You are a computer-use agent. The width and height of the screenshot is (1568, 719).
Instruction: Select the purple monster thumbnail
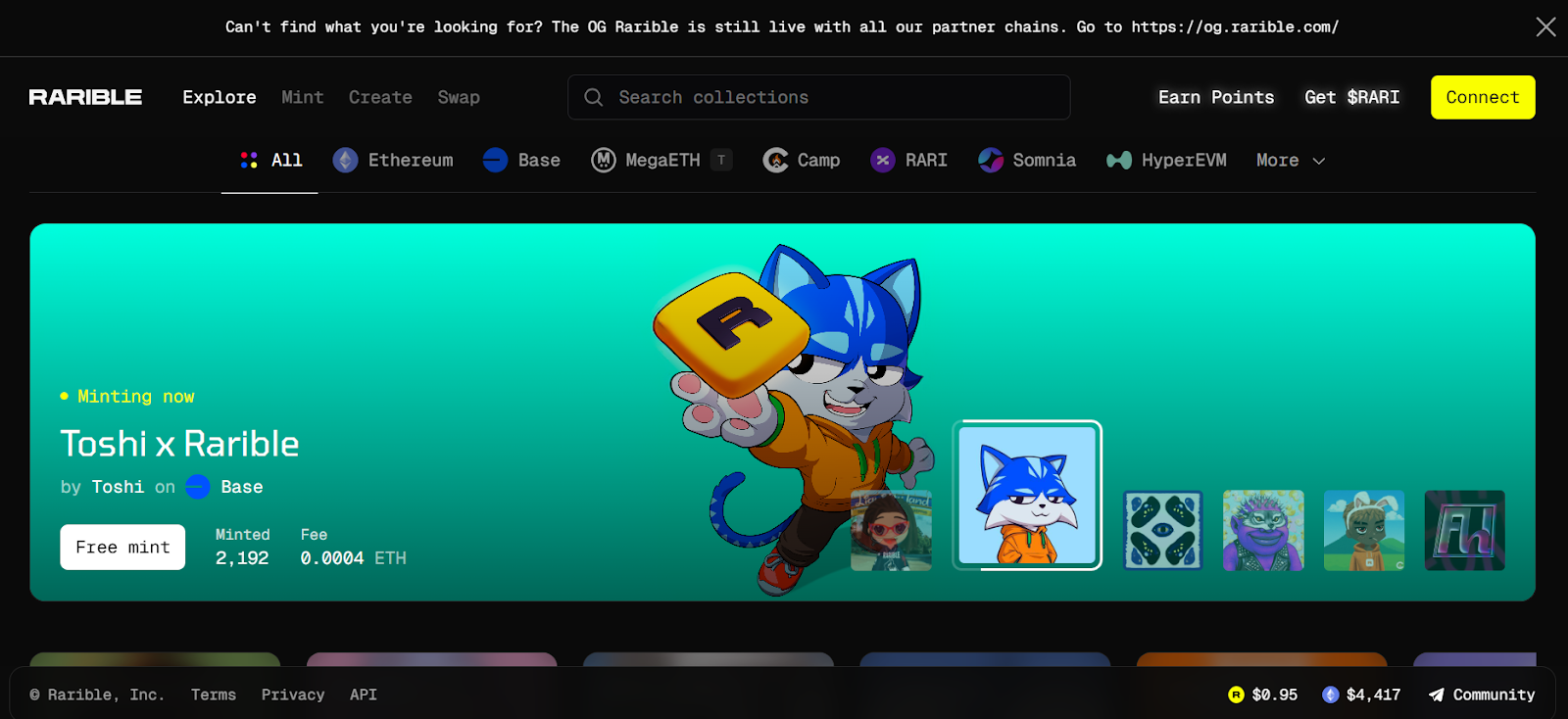pyautogui.click(x=1263, y=530)
